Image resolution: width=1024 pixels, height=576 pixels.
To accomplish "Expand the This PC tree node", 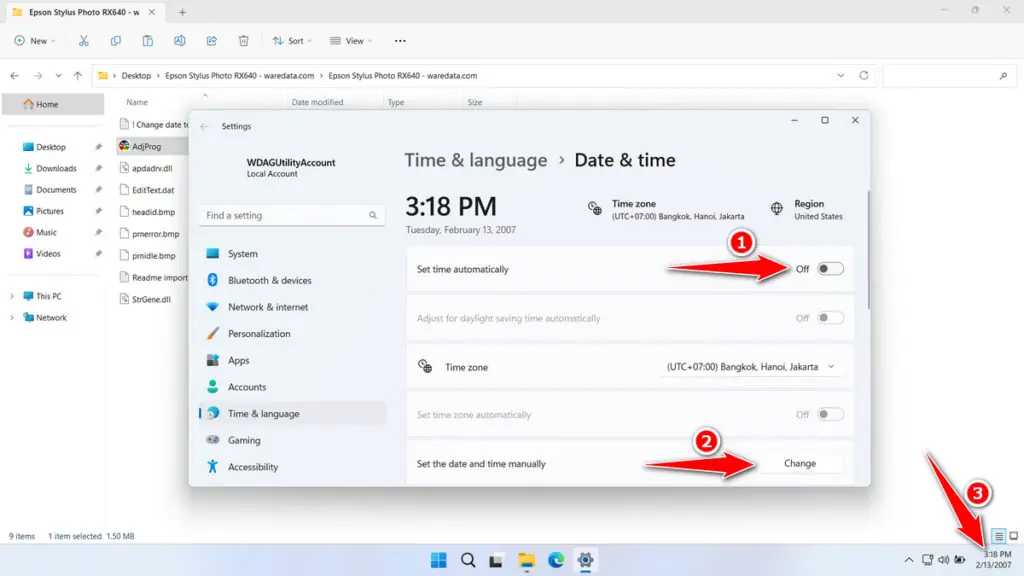I will [12, 296].
